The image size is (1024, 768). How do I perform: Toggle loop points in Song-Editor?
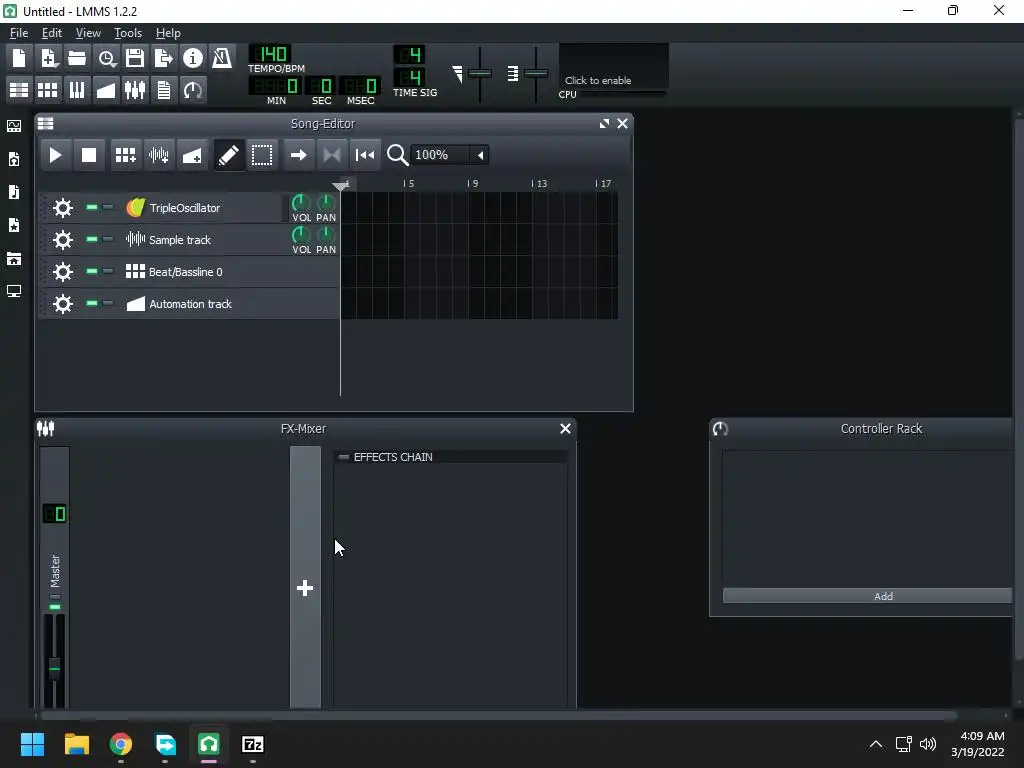tap(332, 155)
